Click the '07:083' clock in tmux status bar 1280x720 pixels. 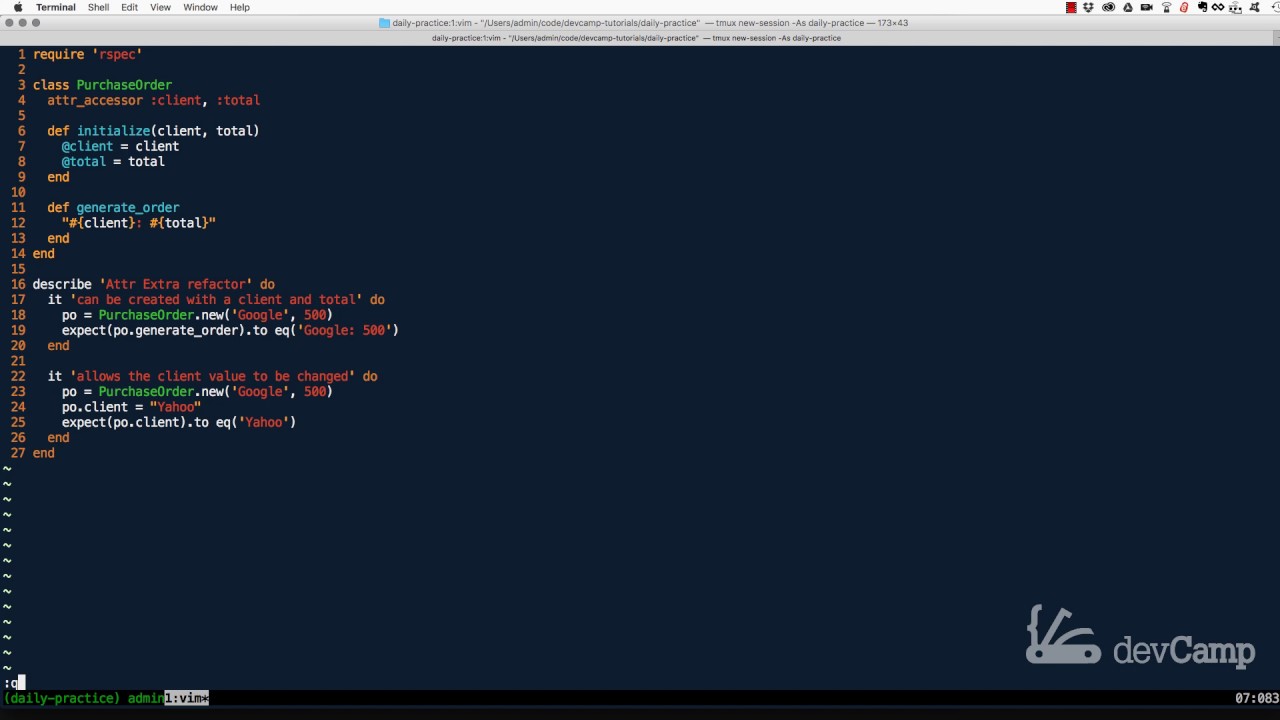click(x=1256, y=698)
